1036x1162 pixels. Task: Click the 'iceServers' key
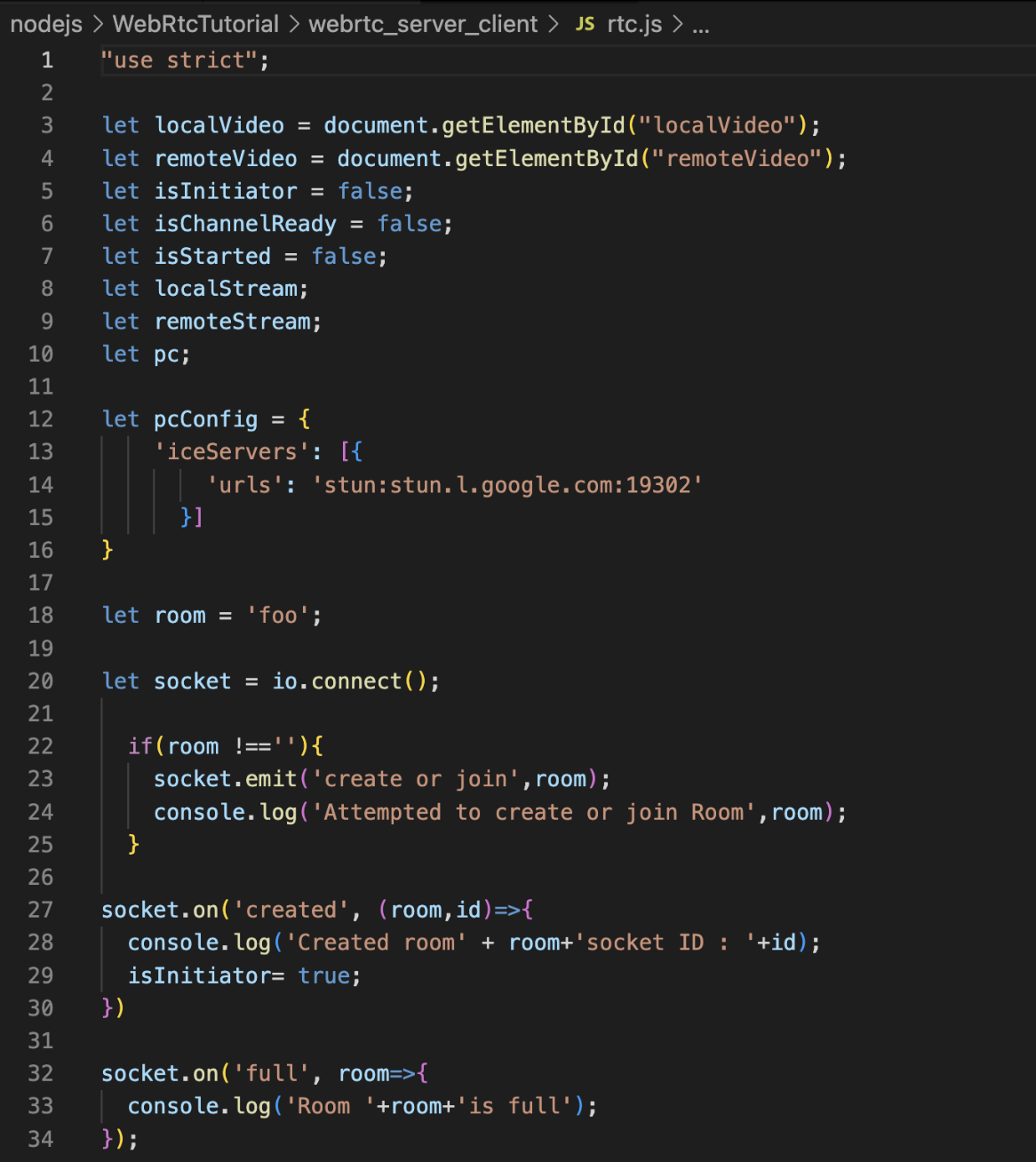[x=232, y=452]
